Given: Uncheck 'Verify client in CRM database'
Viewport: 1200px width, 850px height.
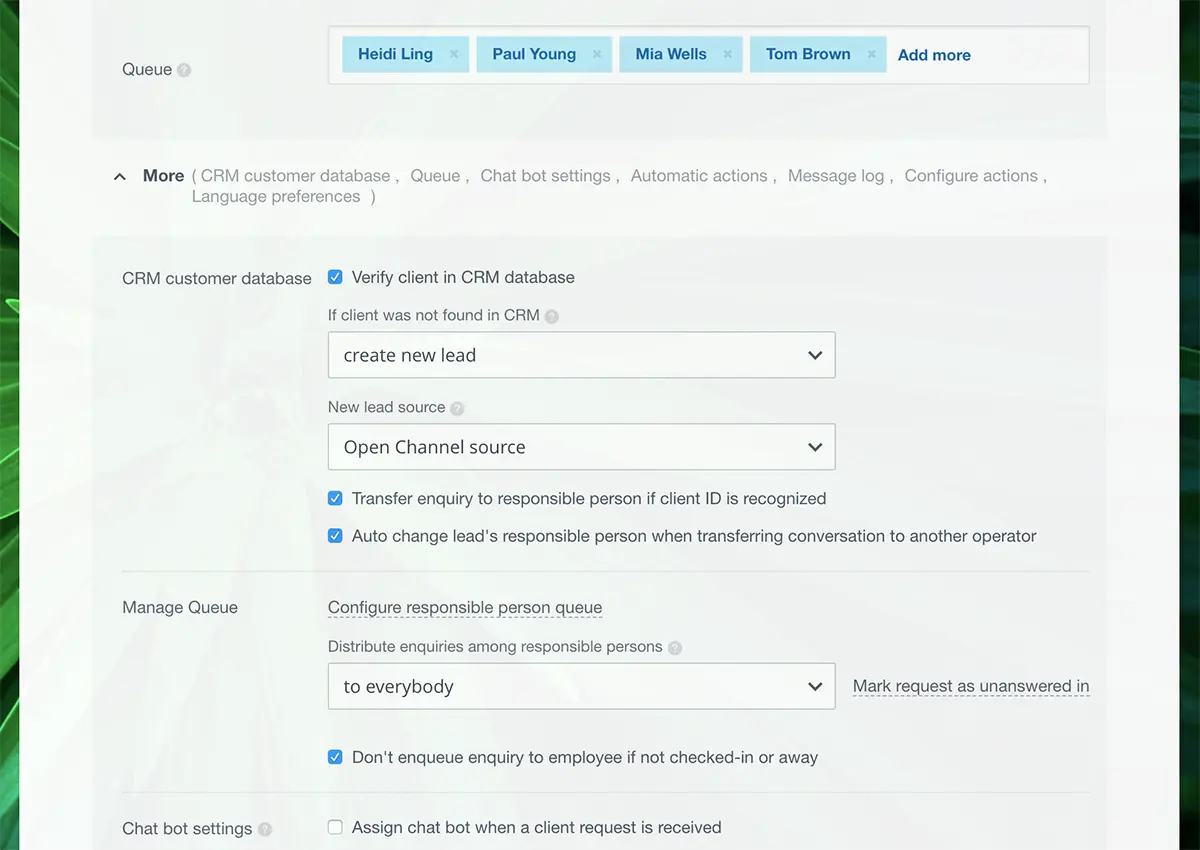Looking at the screenshot, I should pyautogui.click(x=335, y=277).
